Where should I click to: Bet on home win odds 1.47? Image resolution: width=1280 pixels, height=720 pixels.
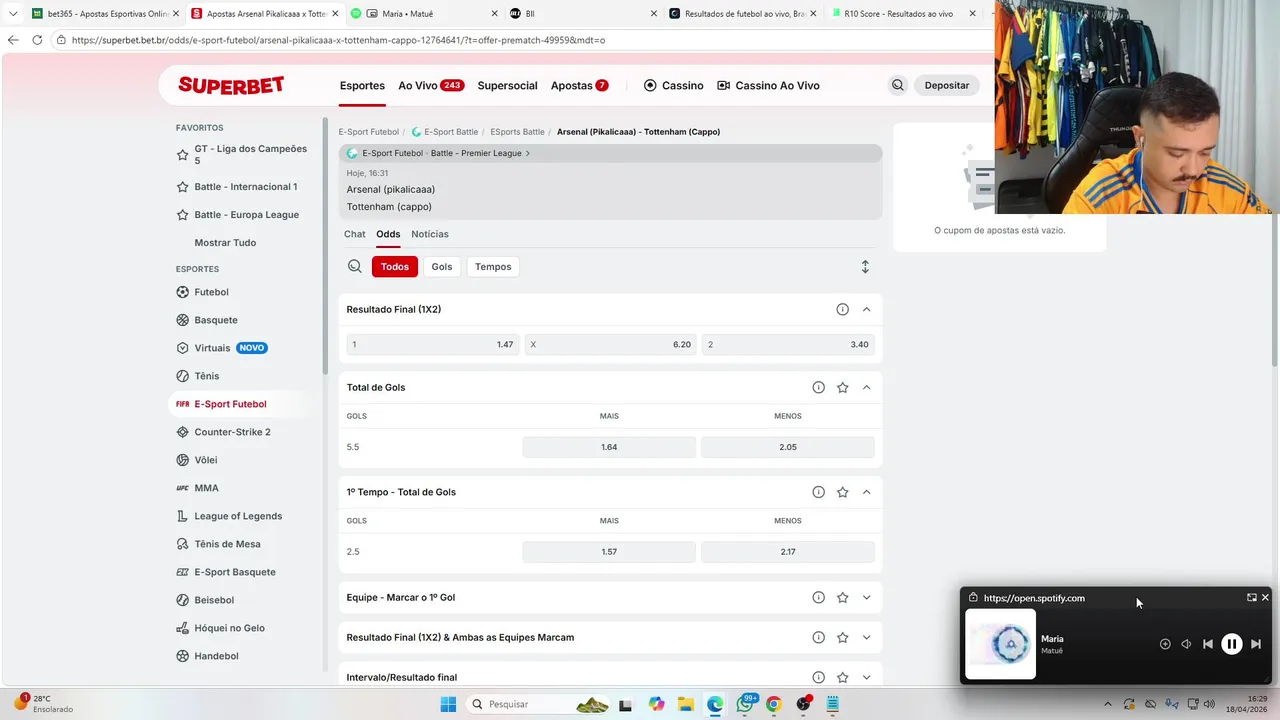[x=432, y=344]
